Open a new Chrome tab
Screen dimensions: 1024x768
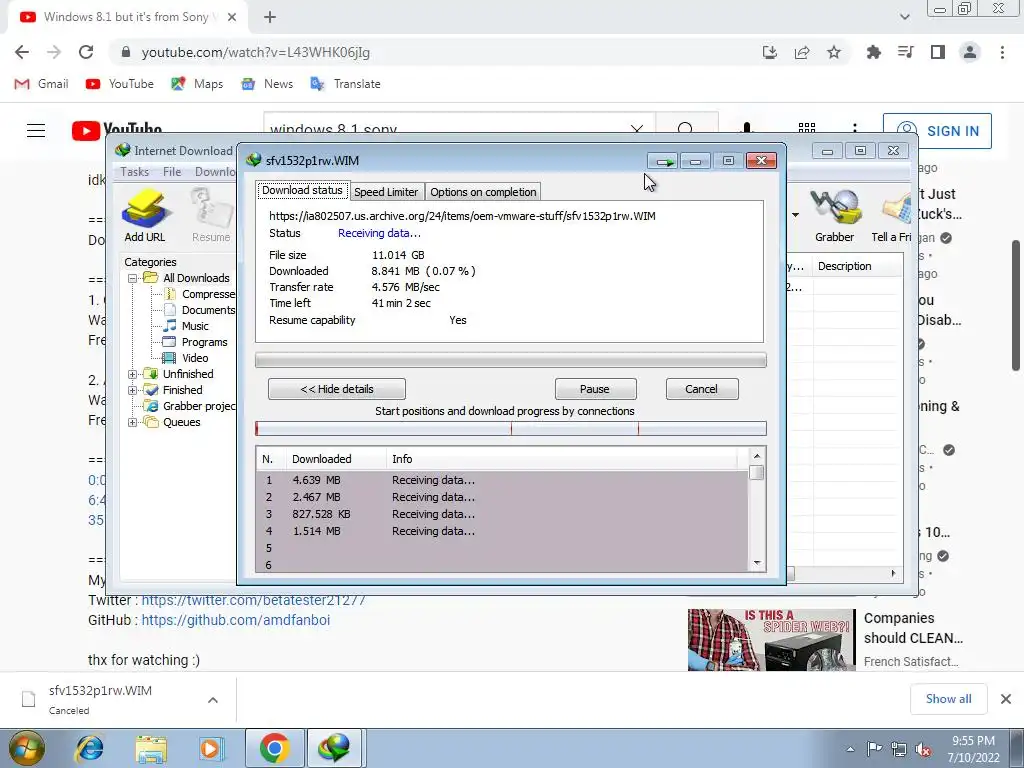270,17
